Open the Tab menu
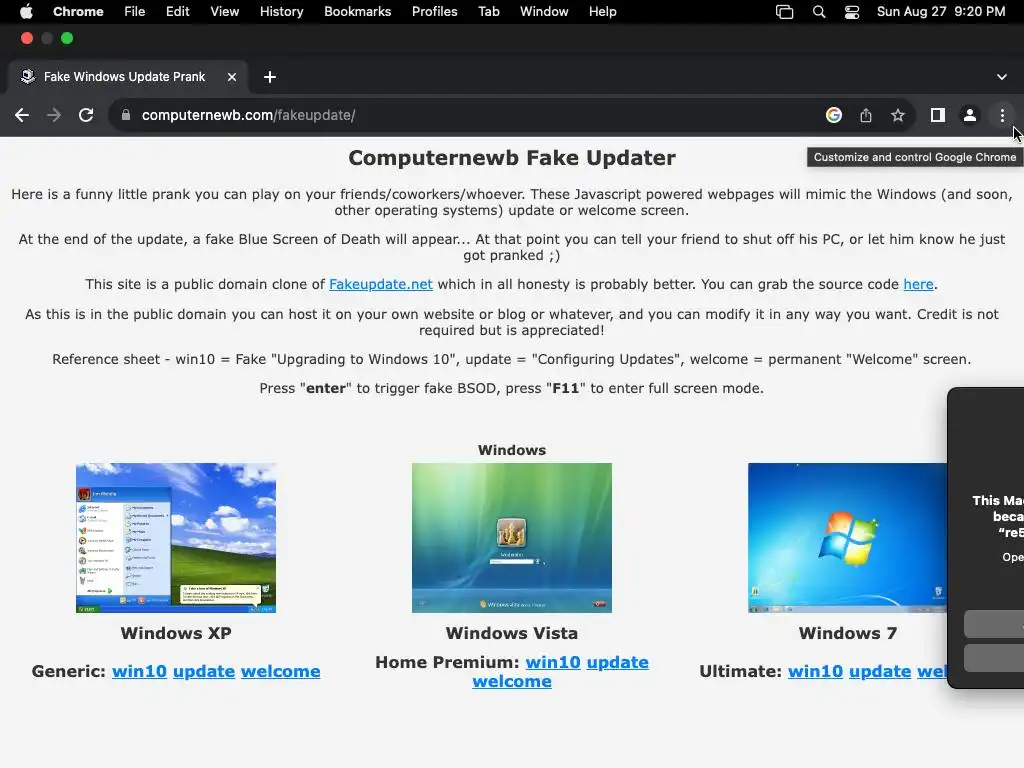Viewport: 1024px width, 768px height. pyautogui.click(x=488, y=12)
